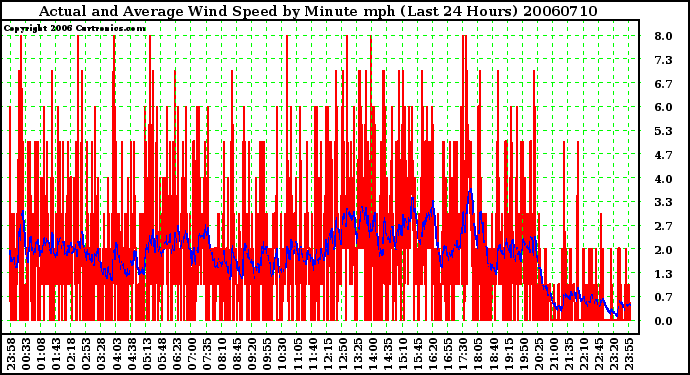Click the 6.7 y-axis label
This screenshot has width=690, height=375.
(x=663, y=84)
